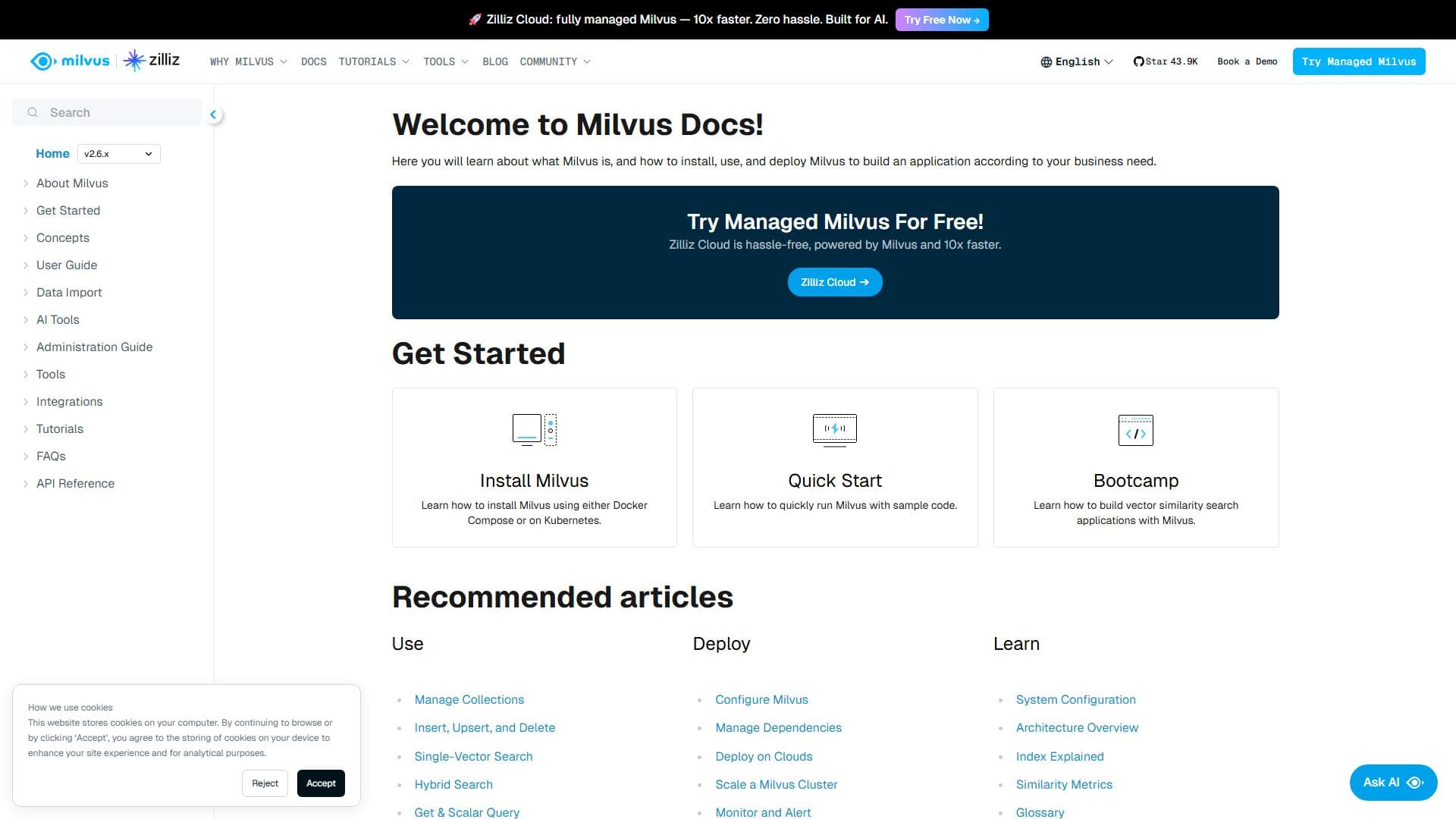This screenshot has height=819, width=1456.
Task: Open Architecture Overview article
Action: [1077, 728]
